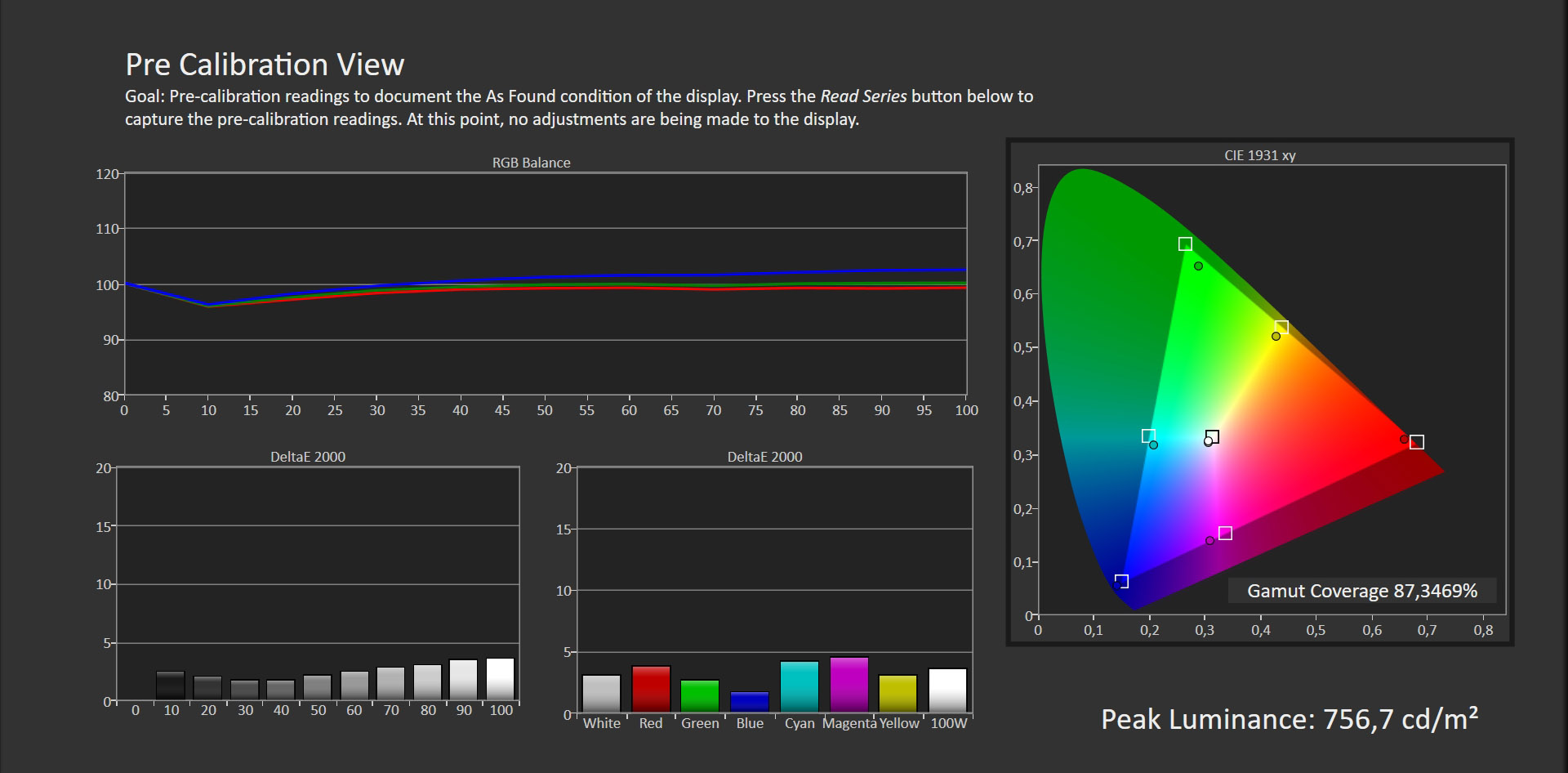Click the yellow target square in CIE chart
Image resolution: width=1568 pixels, height=773 pixels.
coord(1281,327)
